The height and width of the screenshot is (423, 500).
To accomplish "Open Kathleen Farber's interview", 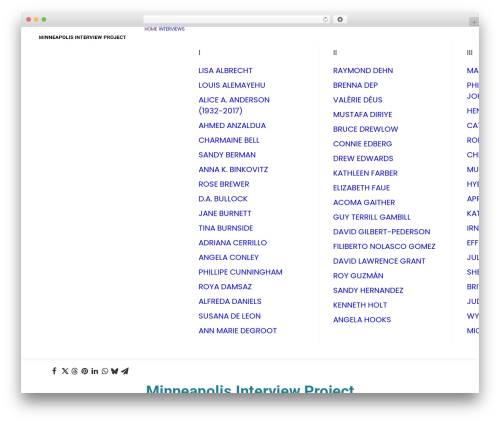I will 365,173.
